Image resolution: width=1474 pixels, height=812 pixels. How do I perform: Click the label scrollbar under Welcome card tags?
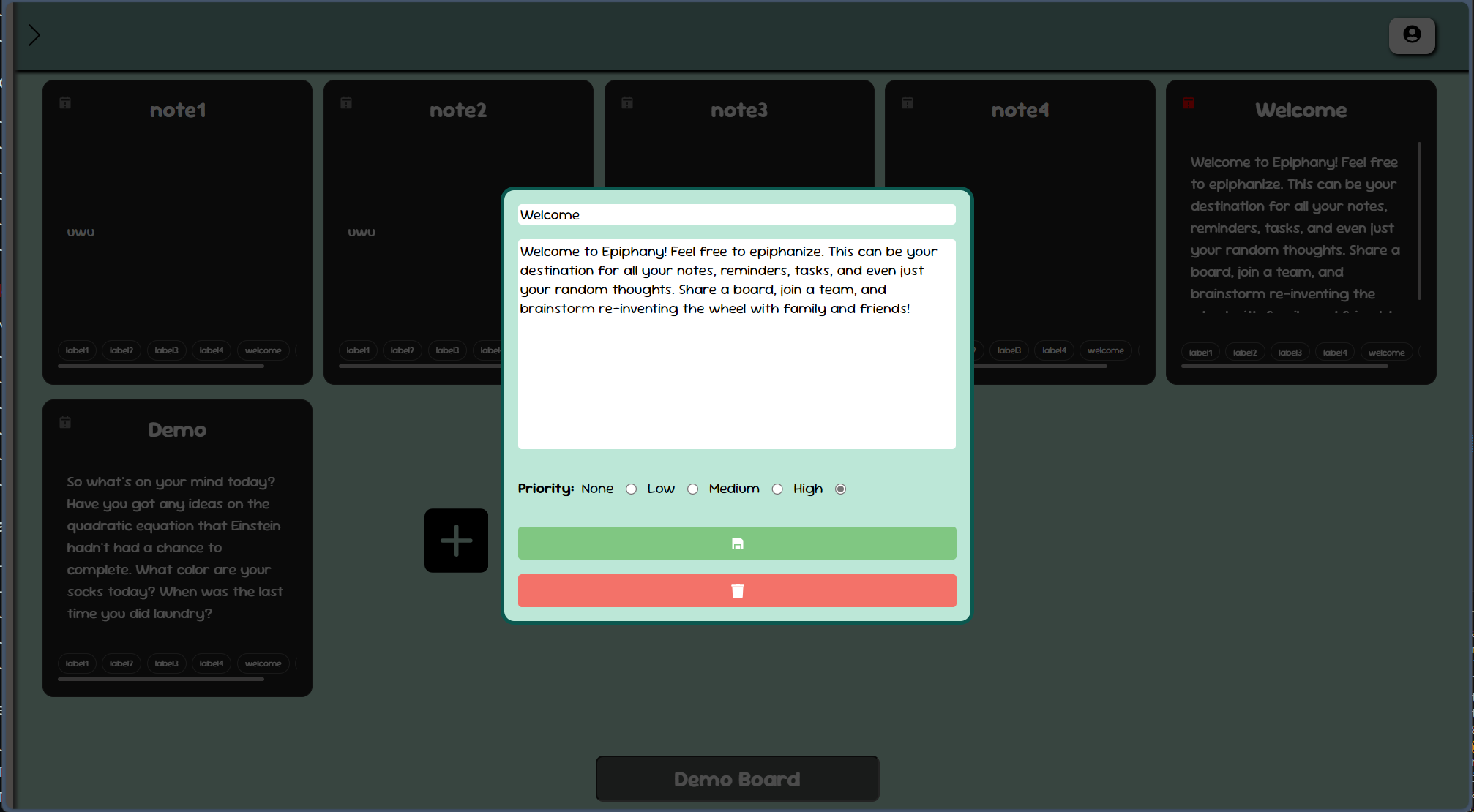click(x=1284, y=366)
